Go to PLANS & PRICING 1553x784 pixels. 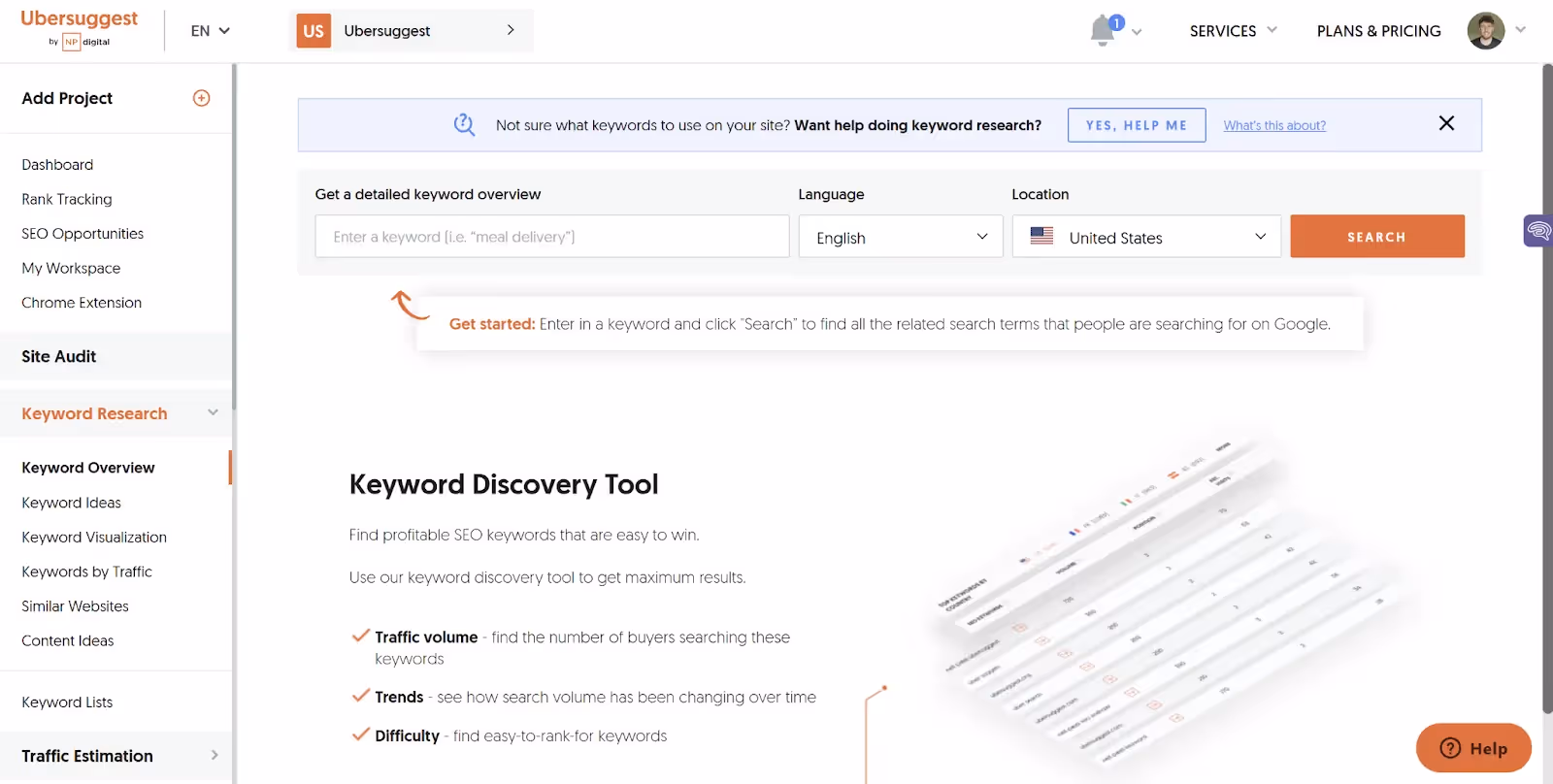tap(1378, 31)
